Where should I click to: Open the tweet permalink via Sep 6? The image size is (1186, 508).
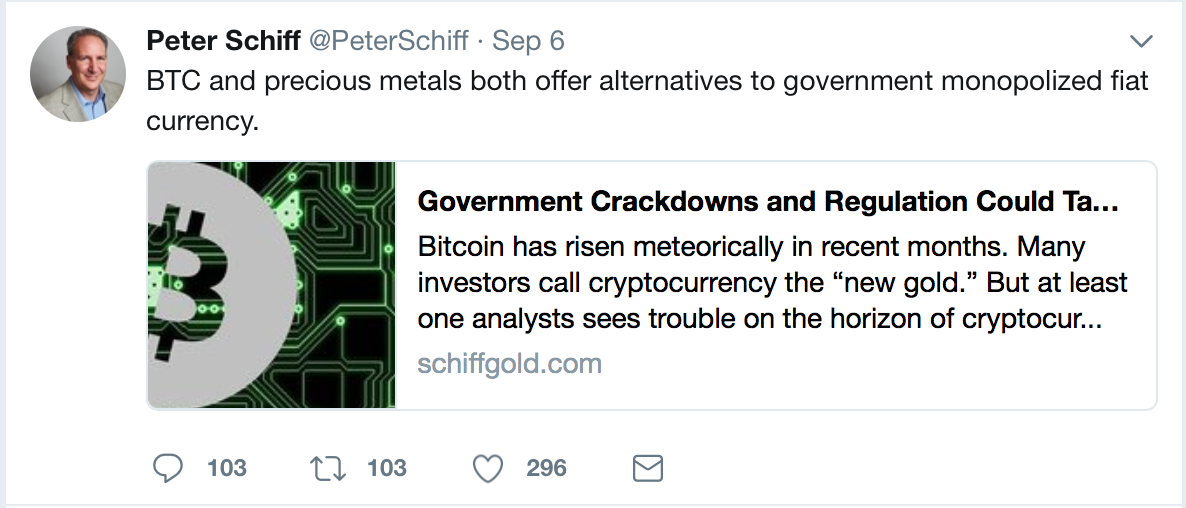[528, 40]
